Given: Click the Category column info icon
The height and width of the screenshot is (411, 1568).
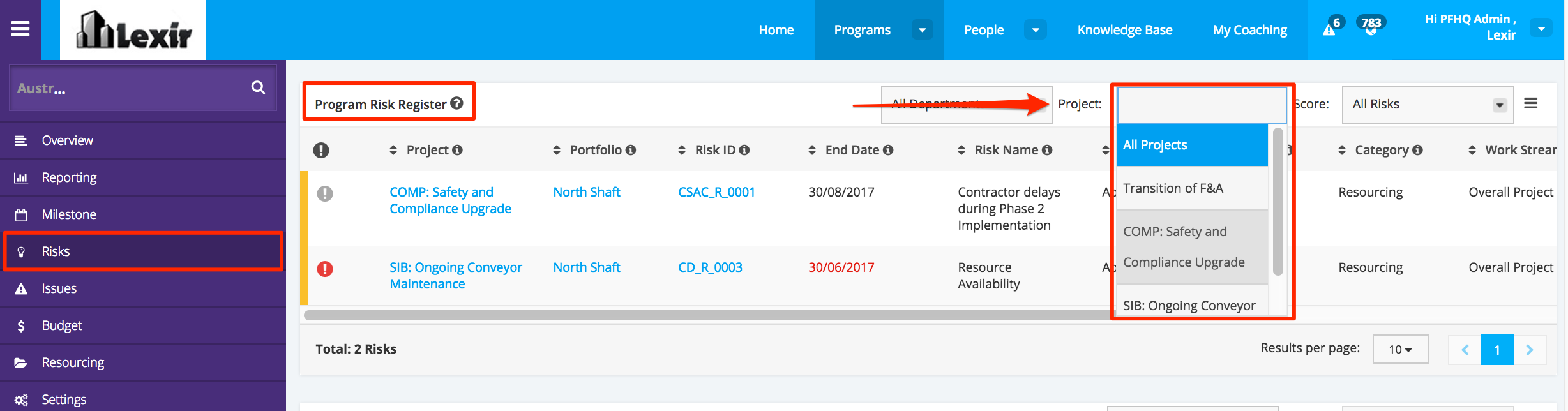Looking at the screenshot, I should pos(1417,150).
